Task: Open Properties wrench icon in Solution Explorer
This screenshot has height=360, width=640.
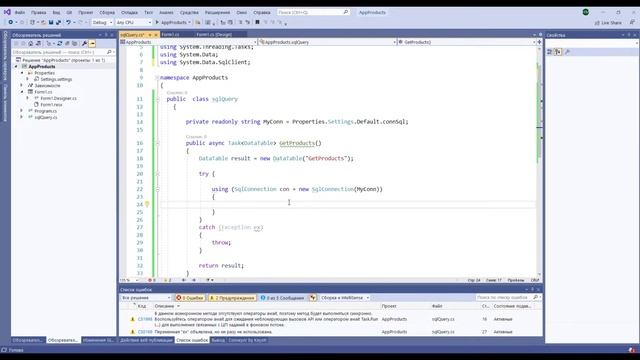Action: tap(84, 43)
